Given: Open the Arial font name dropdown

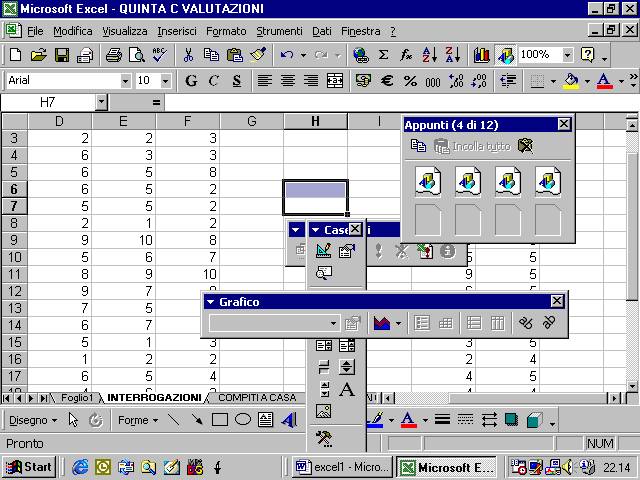Looking at the screenshot, I should pos(125,80).
